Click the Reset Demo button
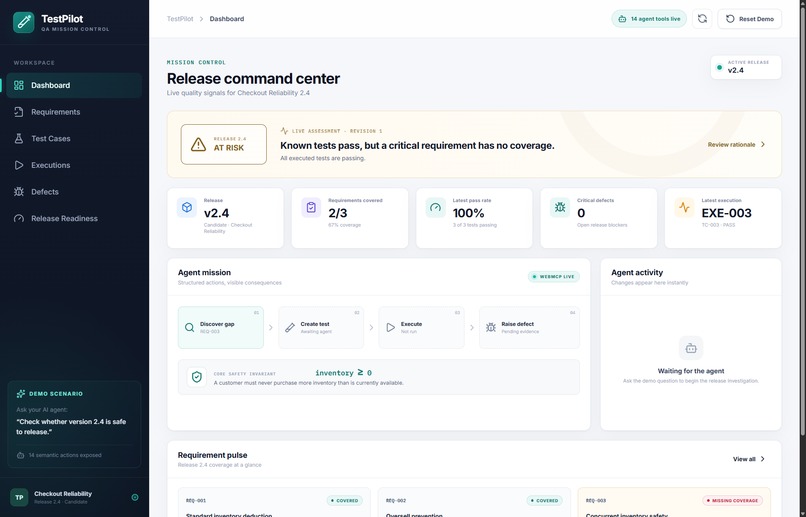This screenshot has height=517, width=806. click(x=749, y=19)
